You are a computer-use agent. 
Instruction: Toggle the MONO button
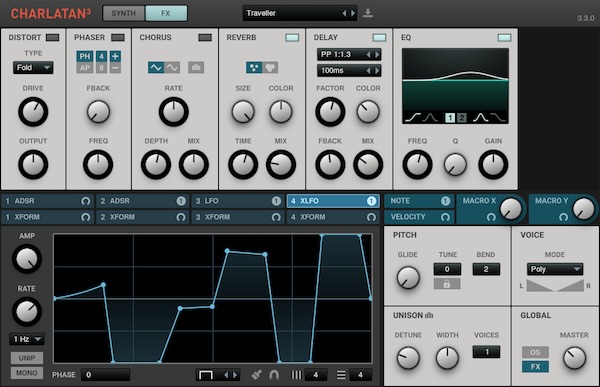click(x=27, y=373)
